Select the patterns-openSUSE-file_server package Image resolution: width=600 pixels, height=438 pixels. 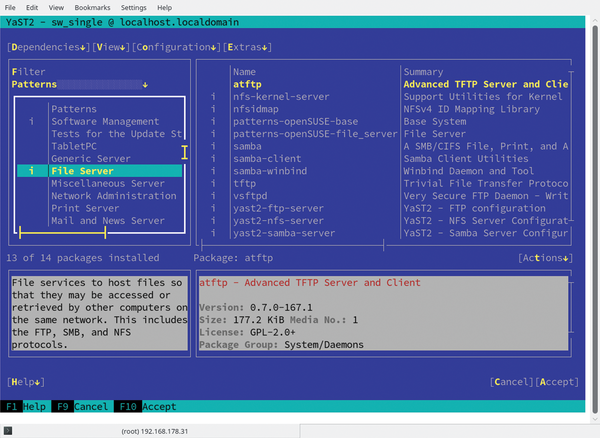click(385, 134)
